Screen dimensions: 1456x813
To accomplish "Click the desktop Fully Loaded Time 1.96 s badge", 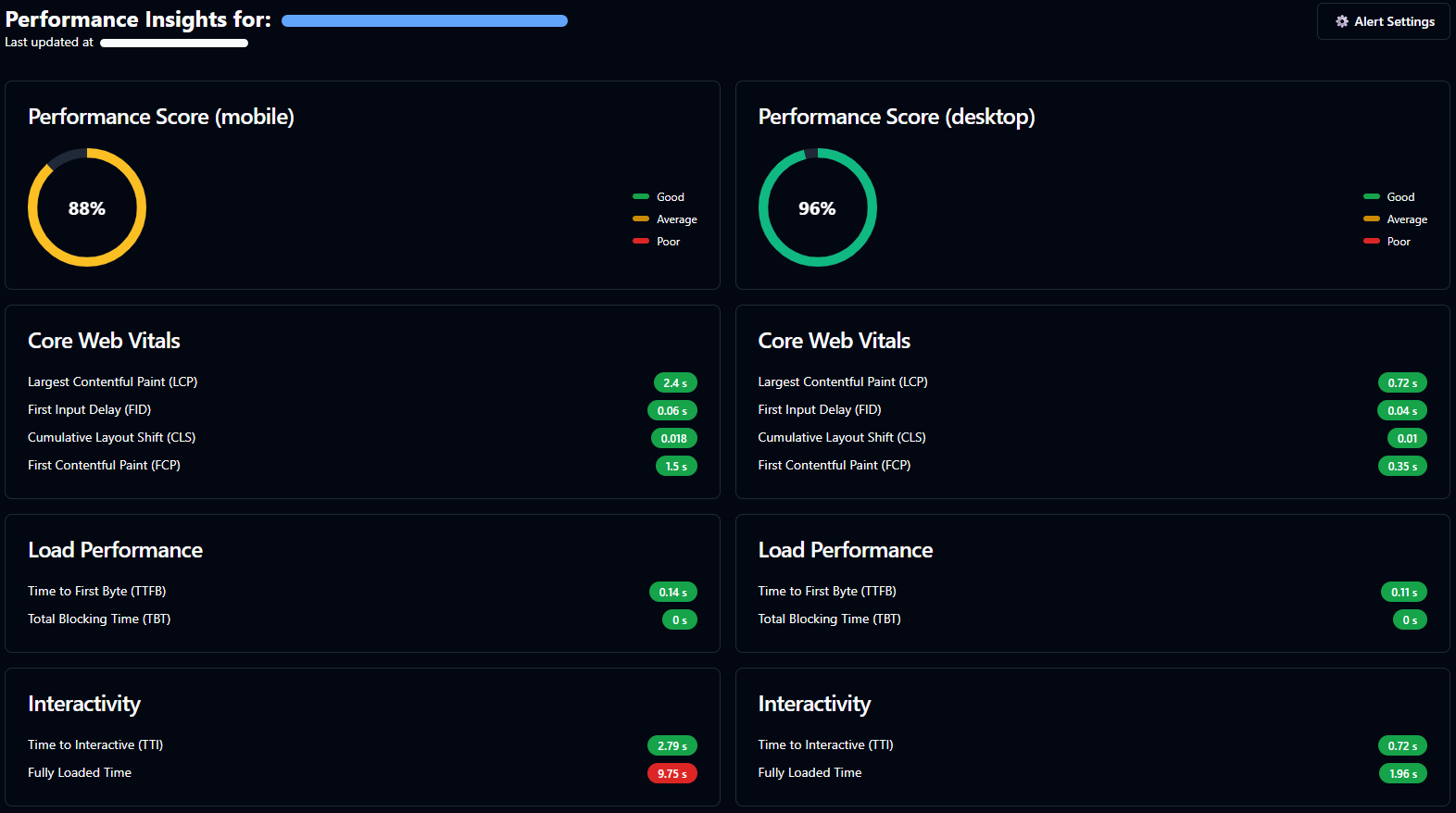I will [1402, 773].
